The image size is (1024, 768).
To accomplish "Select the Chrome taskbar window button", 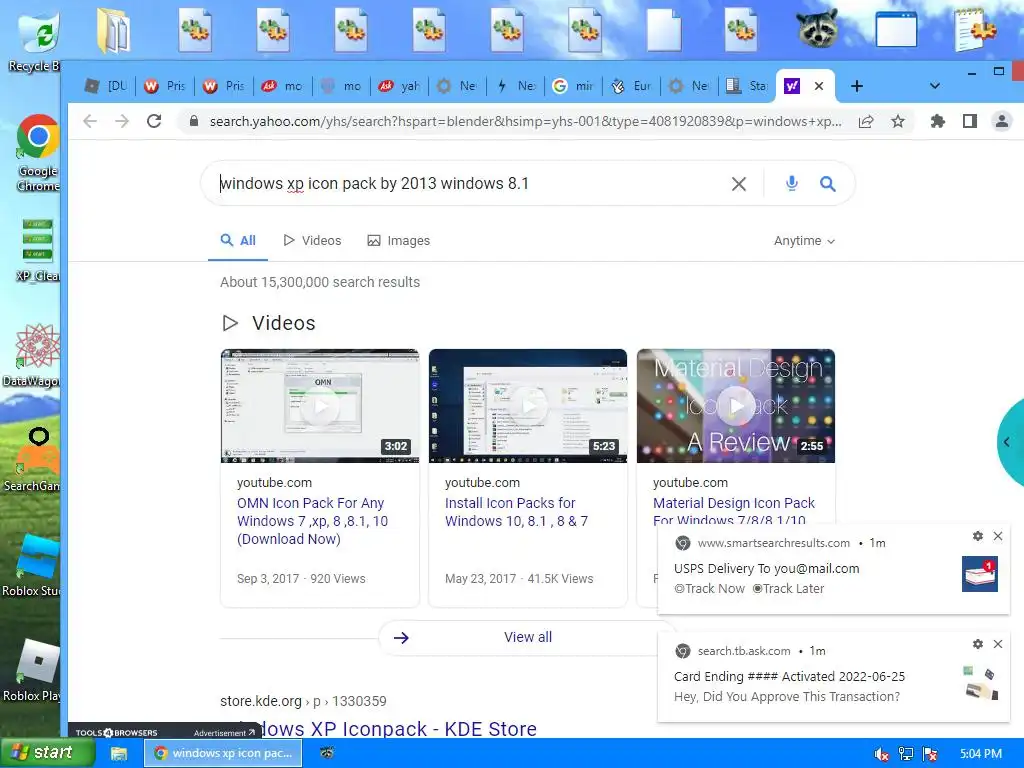I will coord(223,753).
